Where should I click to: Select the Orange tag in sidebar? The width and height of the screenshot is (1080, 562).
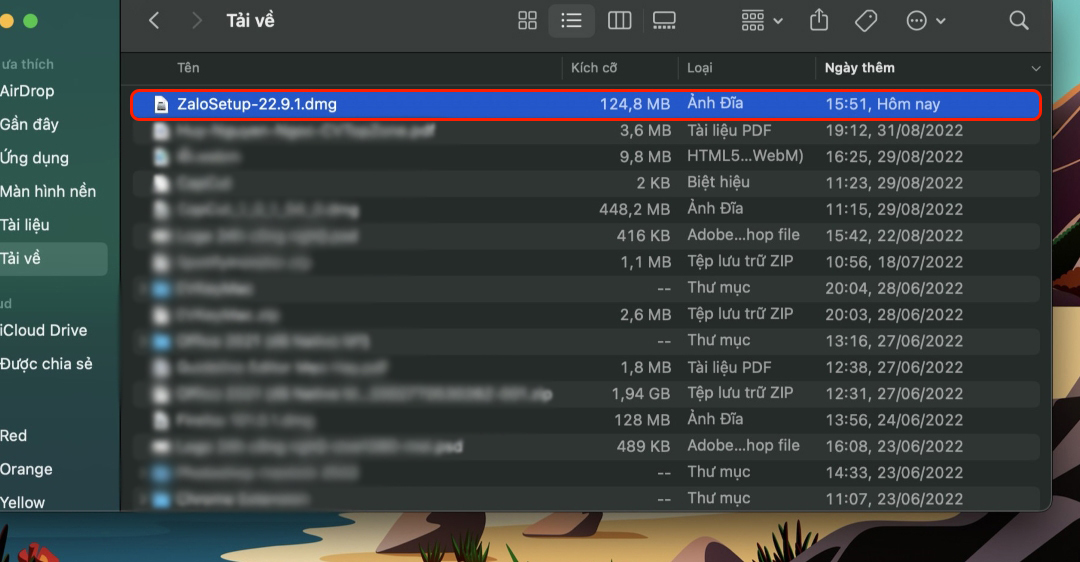[26, 470]
